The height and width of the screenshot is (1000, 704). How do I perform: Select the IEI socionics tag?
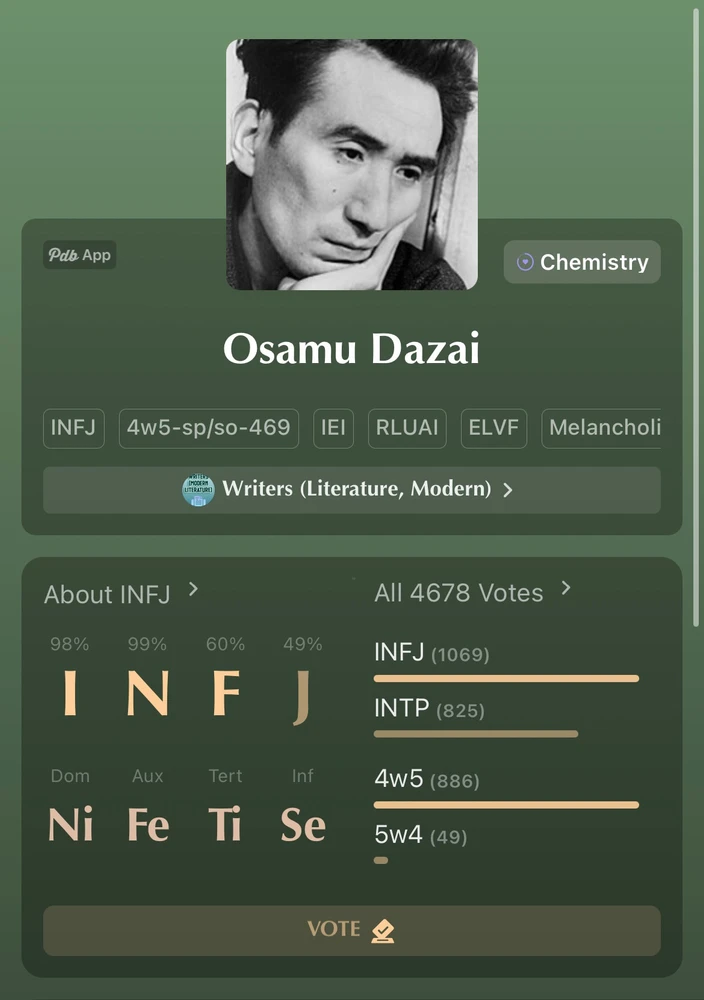point(334,428)
